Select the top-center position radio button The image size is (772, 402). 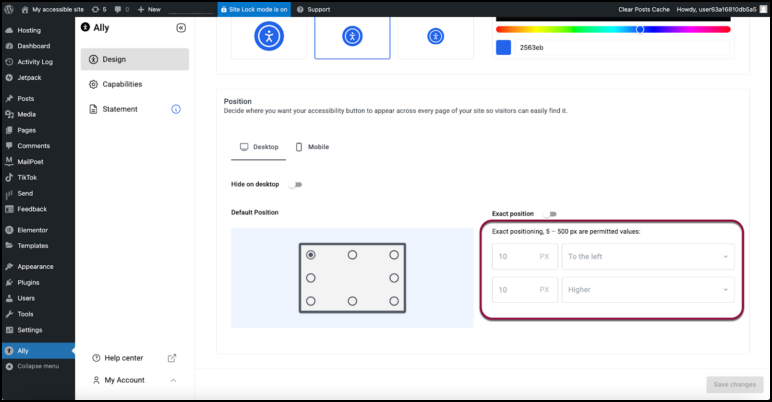click(x=352, y=255)
